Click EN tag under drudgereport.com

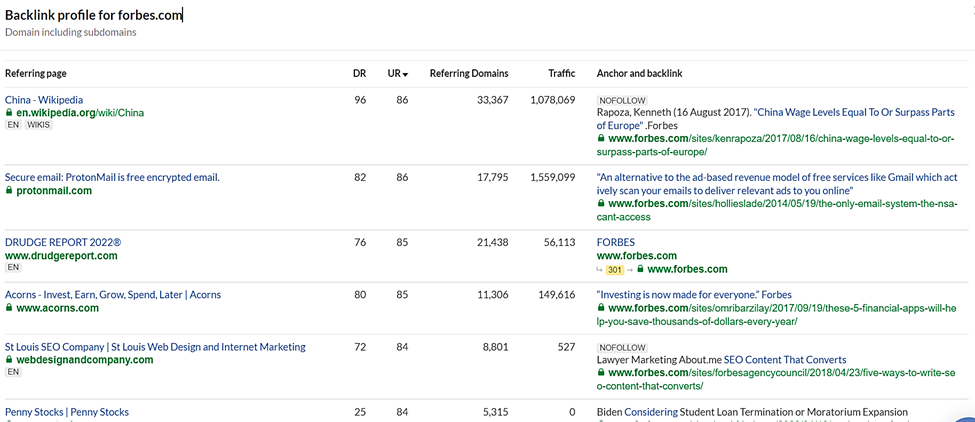pos(13,267)
